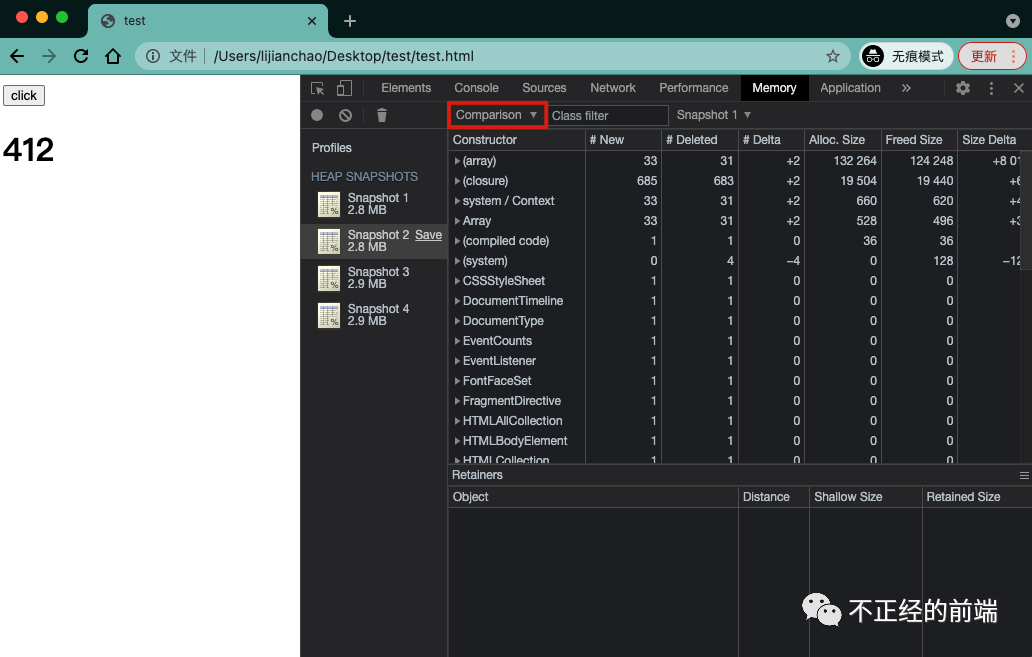The width and height of the screenshot is (1032, 657).
Task: Expand the DocumentTimeline row
Action: click(457, 301)
